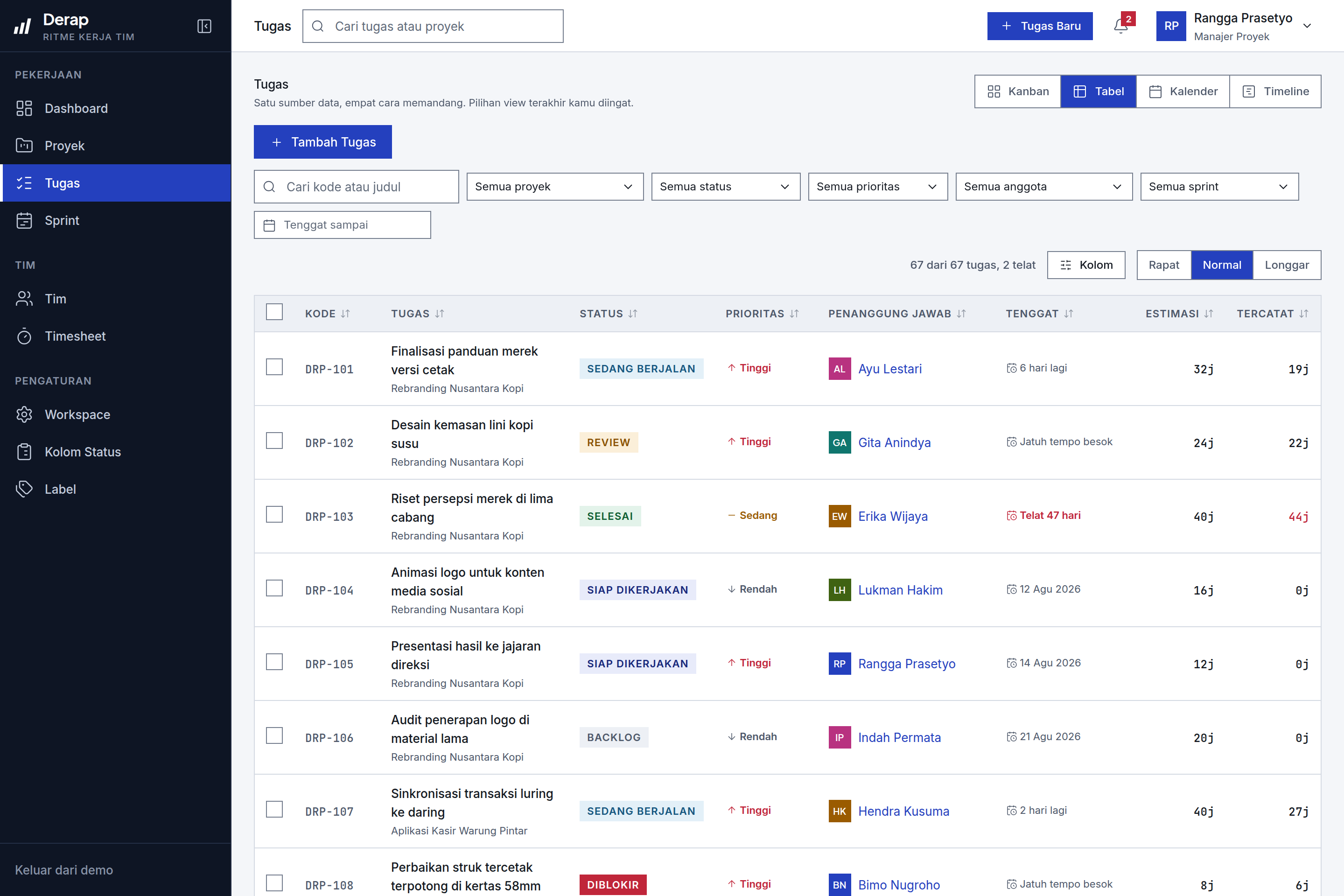The height and width of the screenshot is (896, 1344).
Task: Click the AL avatar color badge
Action: tap(840, 369)
